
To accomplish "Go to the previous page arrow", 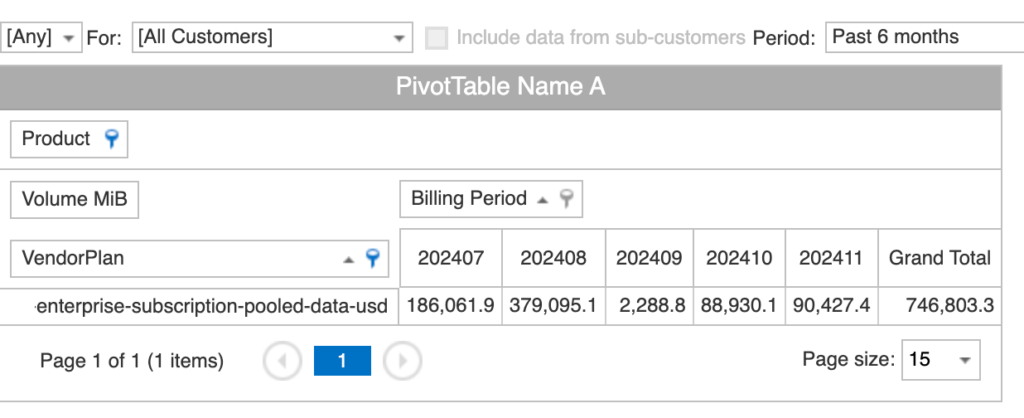I will pos(282,361).
